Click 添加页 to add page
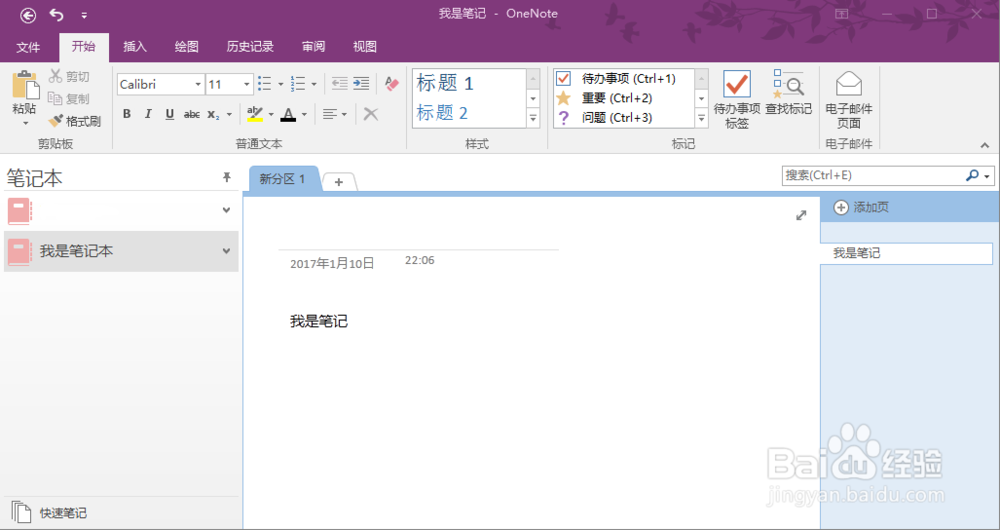 pos(861,207)
